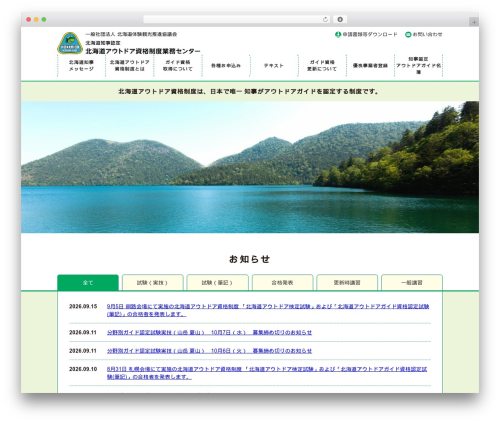
Task: Select the 試験（実技）news tab
Action: pos(153,283)
